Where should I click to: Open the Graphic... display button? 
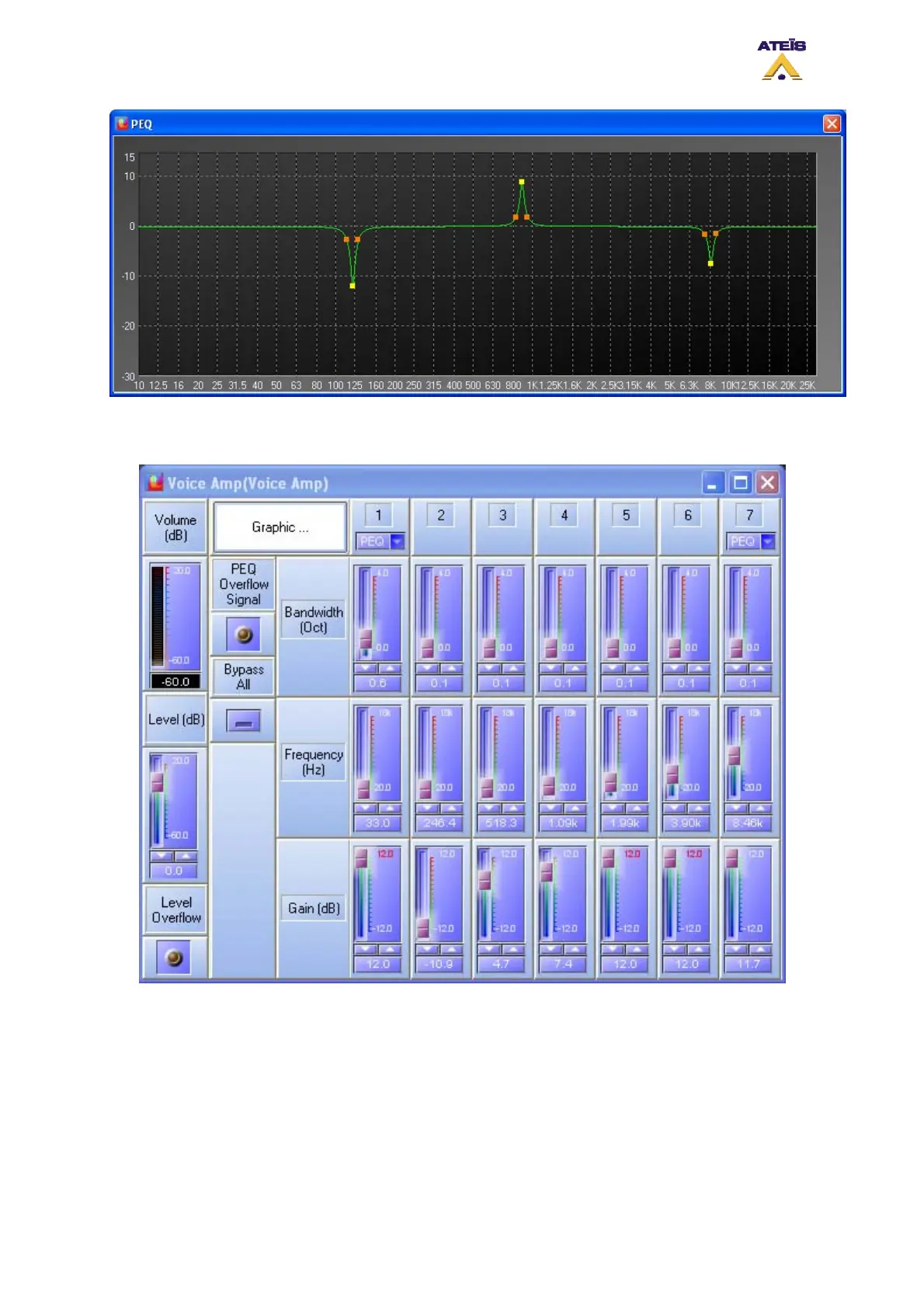(280, 527)
